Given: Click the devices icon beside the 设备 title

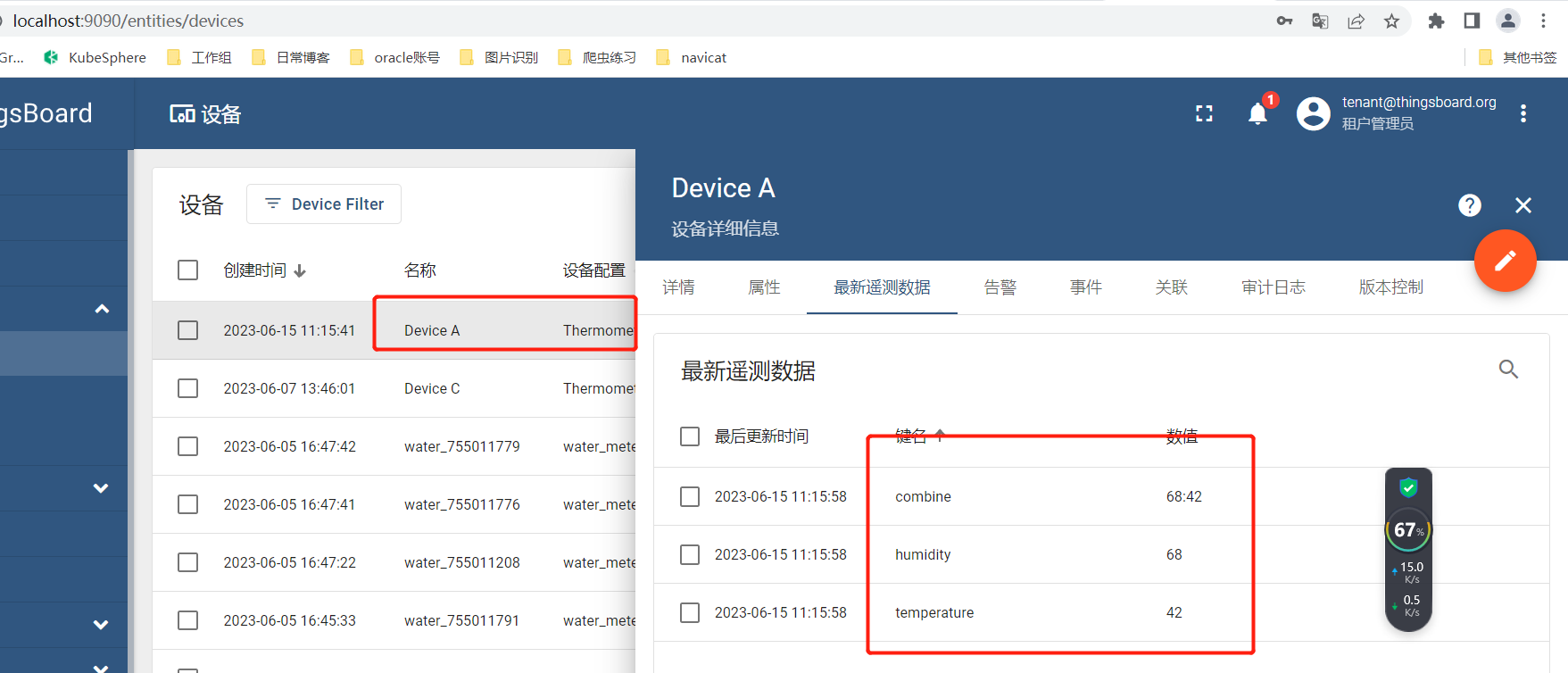Looking at the screenshot, I should (x=182, y=113).
